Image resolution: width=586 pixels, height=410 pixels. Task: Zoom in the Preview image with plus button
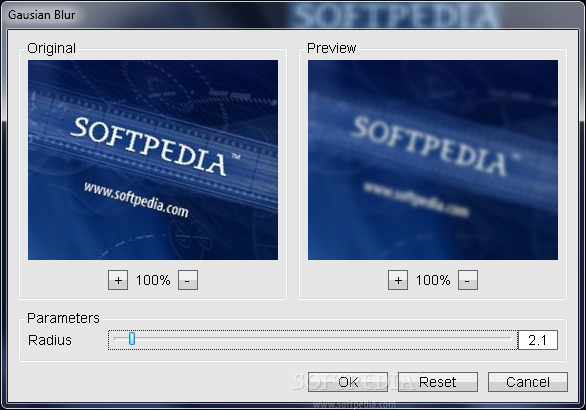398,280
